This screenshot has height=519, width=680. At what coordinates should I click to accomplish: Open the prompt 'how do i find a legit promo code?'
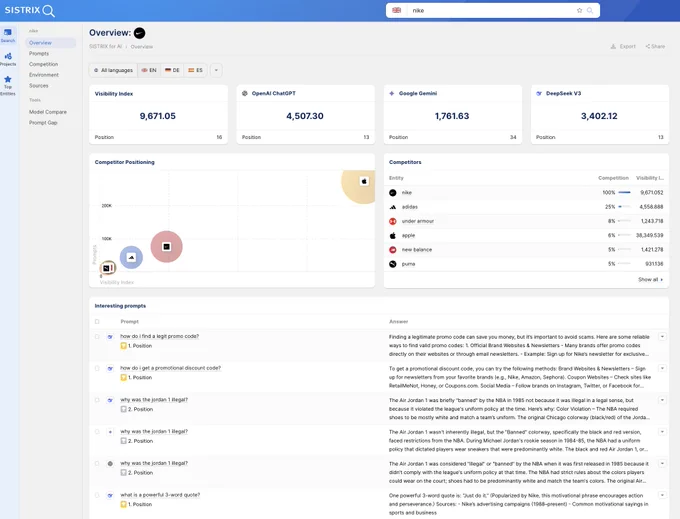point(160,336)
